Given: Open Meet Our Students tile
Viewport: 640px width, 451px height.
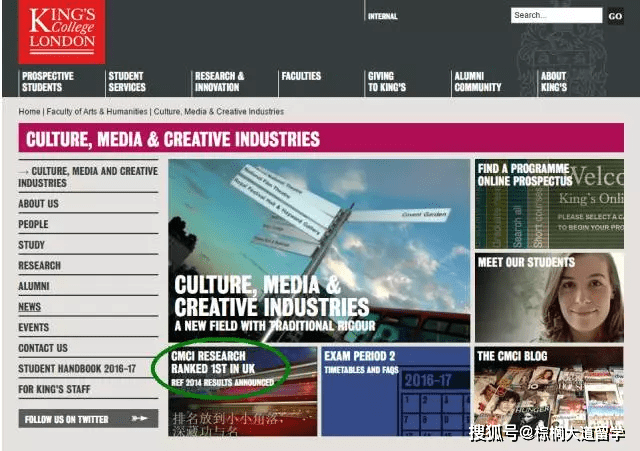Looking at the screenshot, I should pos(549,297).
